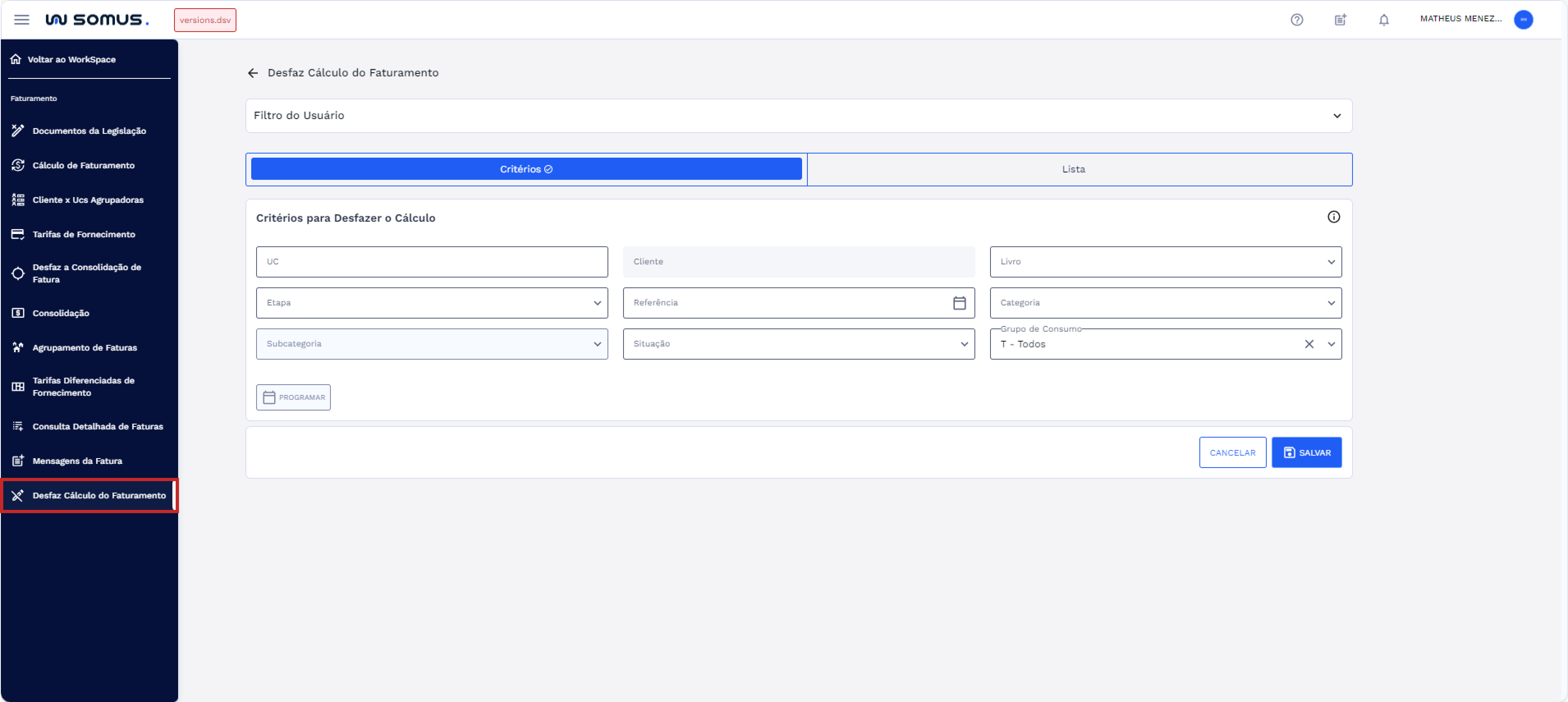Click the back arrow next to page title
The image size is (1568, 702).
tap(253, 73)
